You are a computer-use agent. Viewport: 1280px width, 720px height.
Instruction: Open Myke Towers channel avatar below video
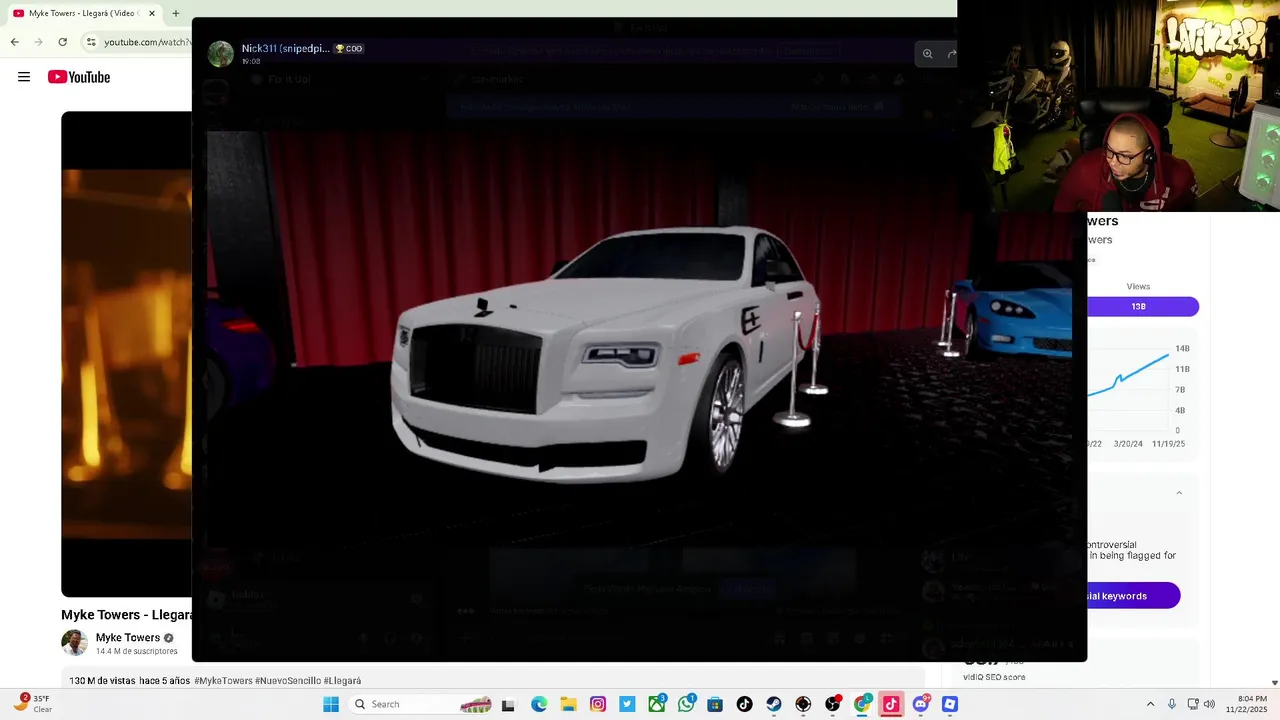tap(74, 642)
